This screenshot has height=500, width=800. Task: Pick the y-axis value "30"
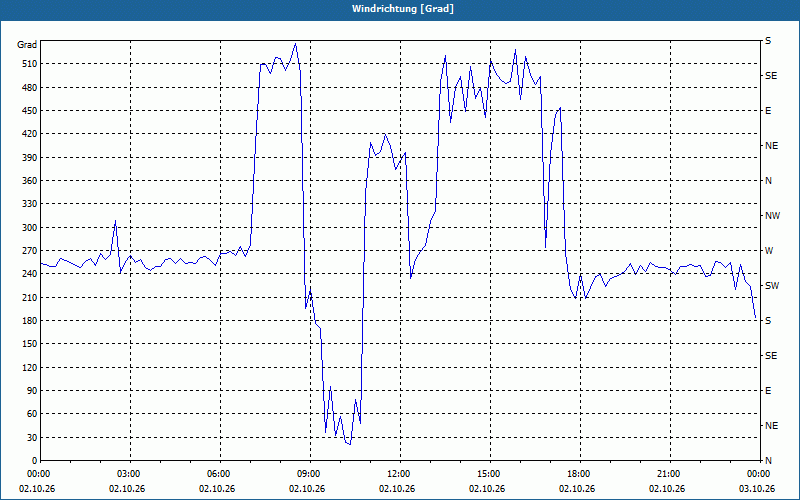[32, 437]
